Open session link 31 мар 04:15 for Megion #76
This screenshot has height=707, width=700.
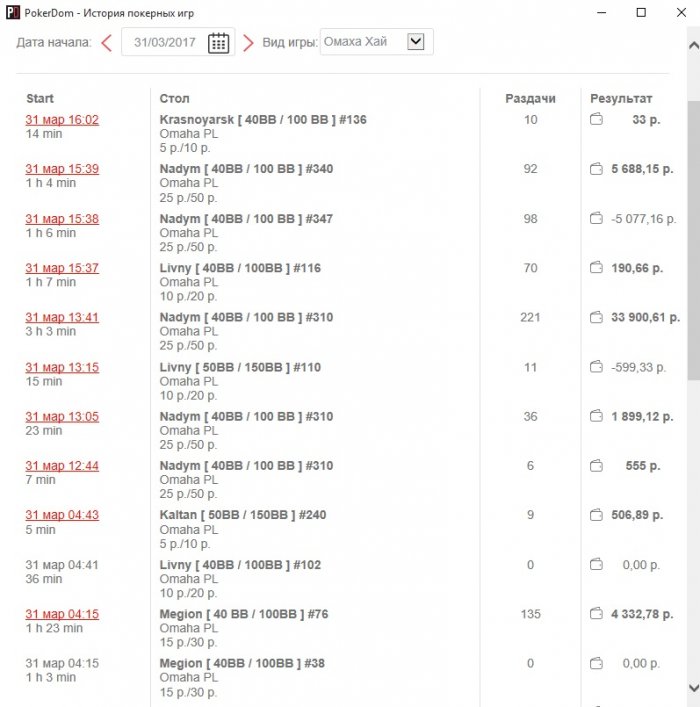(x=62, y=614)
